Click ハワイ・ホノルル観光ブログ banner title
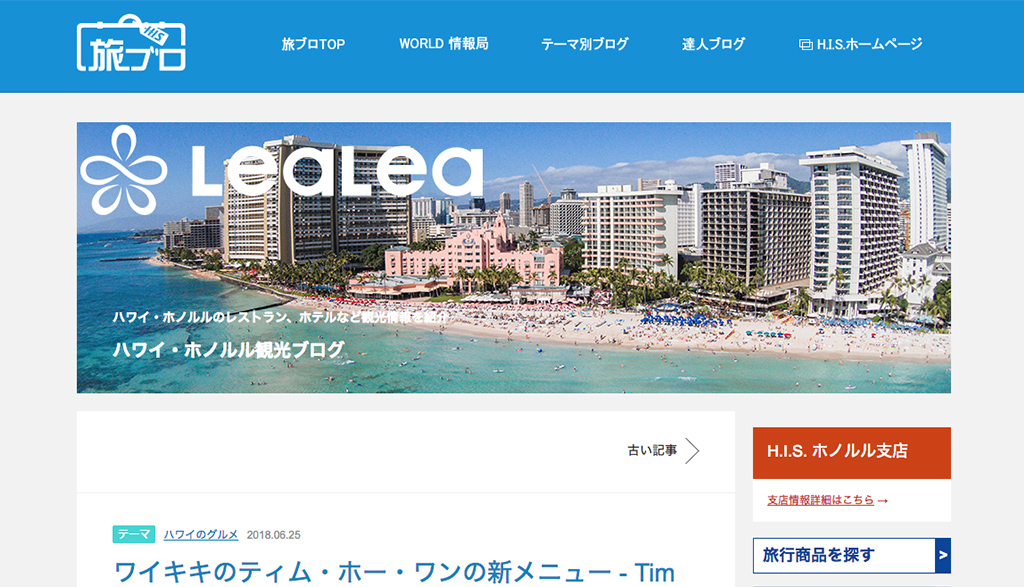This screenshot has width=1024, height=587. pos(228,349)
